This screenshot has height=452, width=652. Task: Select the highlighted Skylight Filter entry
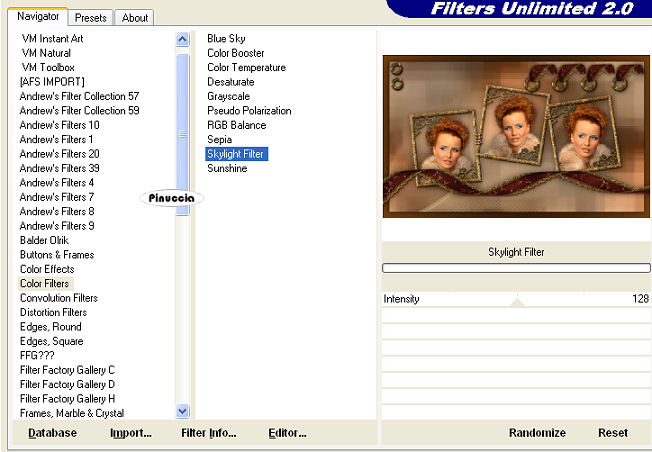pos(236,154)
